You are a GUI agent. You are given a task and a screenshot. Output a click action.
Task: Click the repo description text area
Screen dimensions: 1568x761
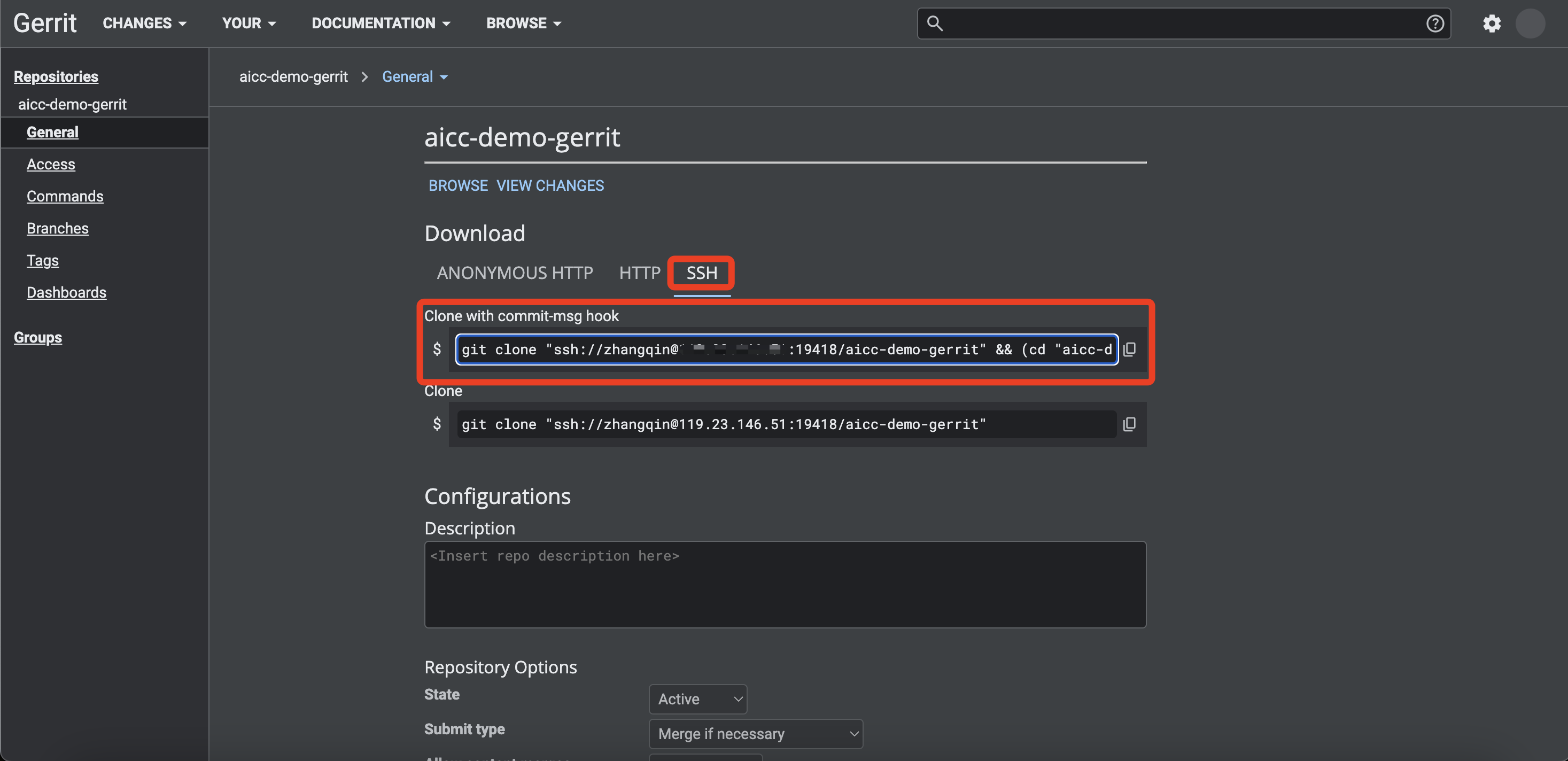pos(785,585)
